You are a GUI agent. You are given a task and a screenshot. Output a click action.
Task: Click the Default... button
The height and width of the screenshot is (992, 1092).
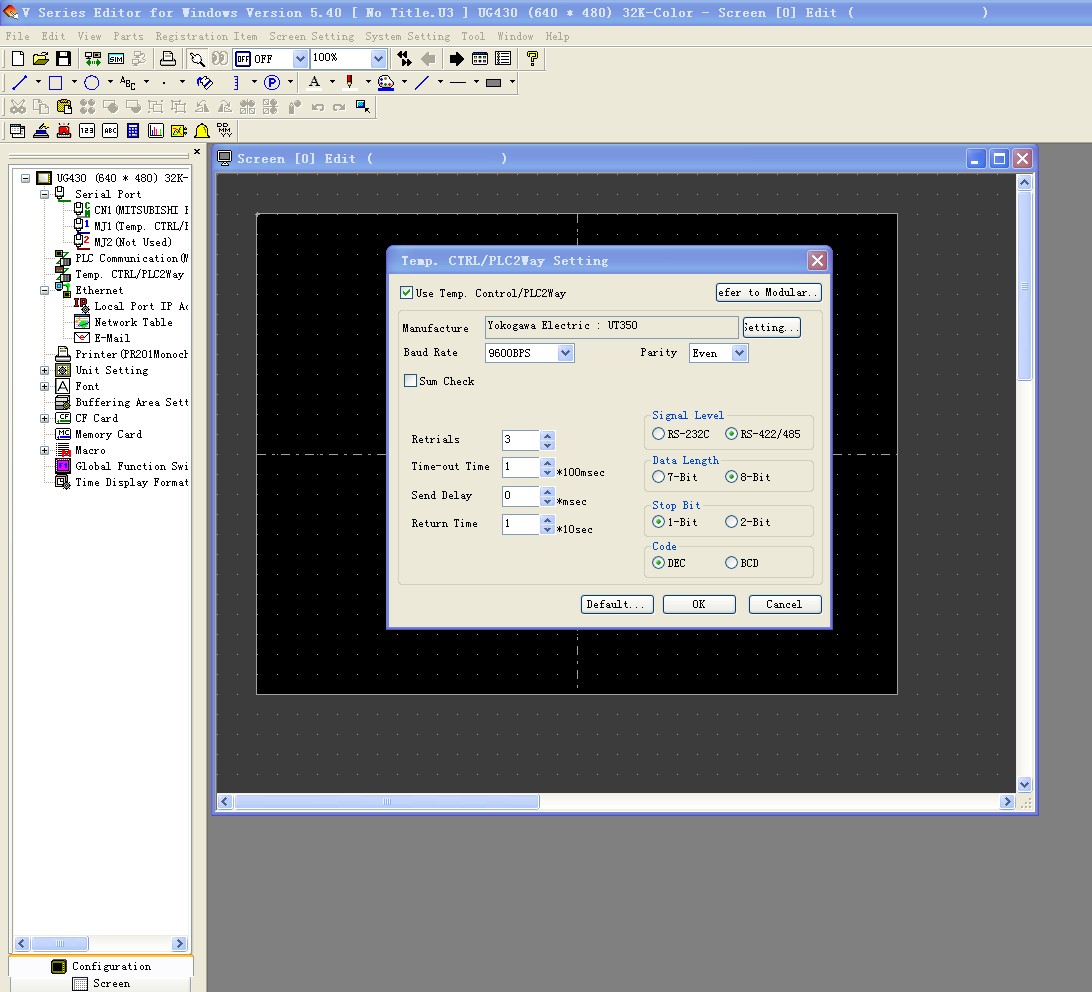pyautogui.click(x=617, y=604)
